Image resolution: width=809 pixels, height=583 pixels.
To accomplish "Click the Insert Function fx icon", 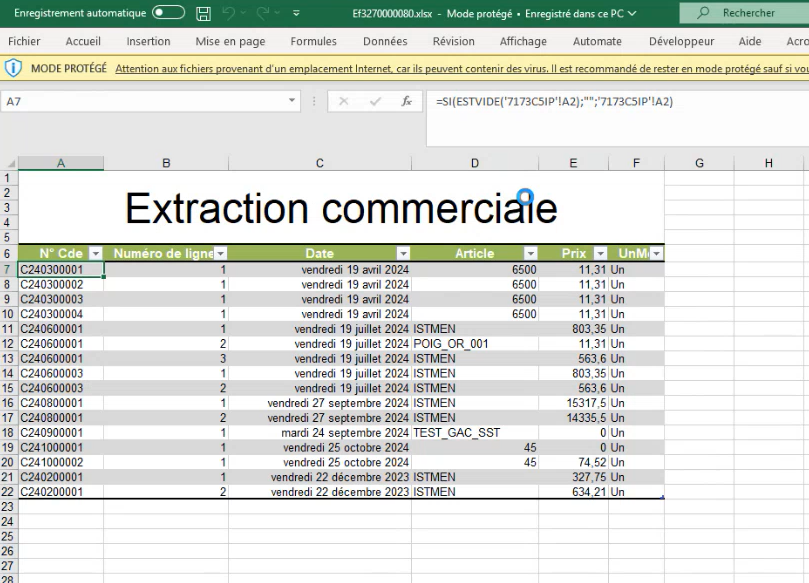I will point(407,102).
